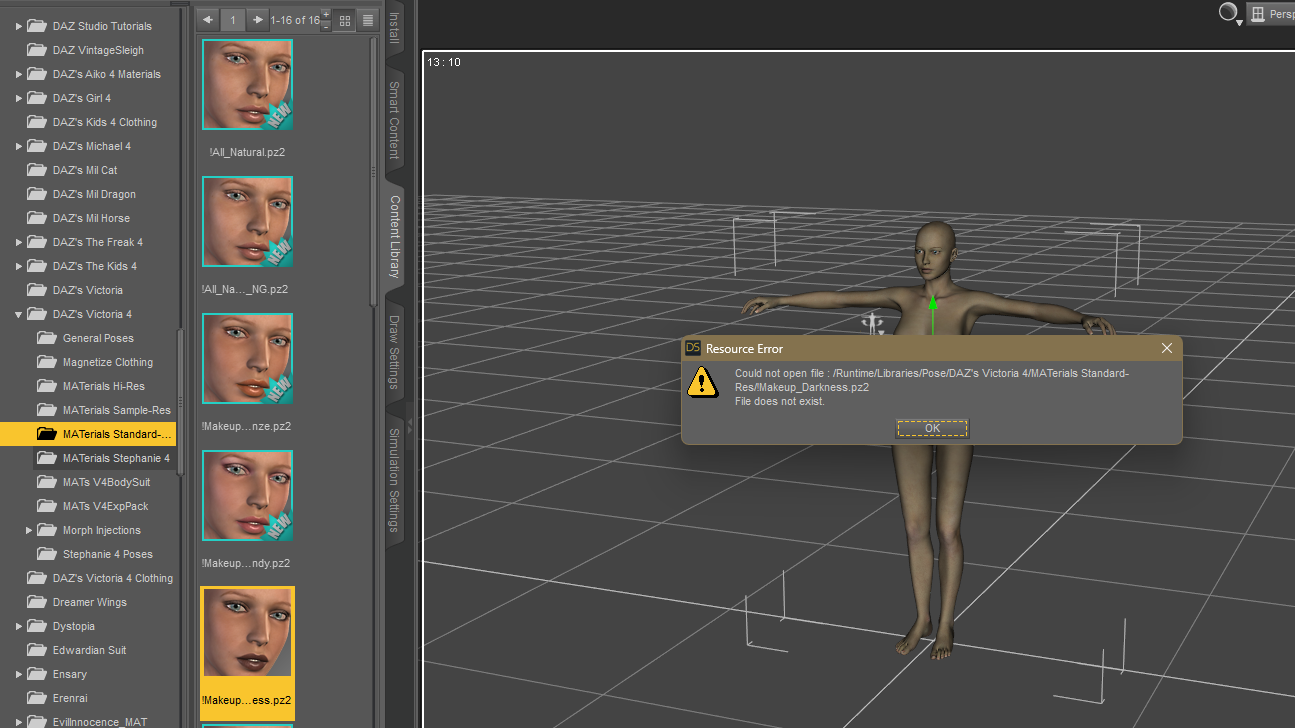Click the green Y-axis translate arrow
Screen dimensions: 1295x728
coord(932,306)
